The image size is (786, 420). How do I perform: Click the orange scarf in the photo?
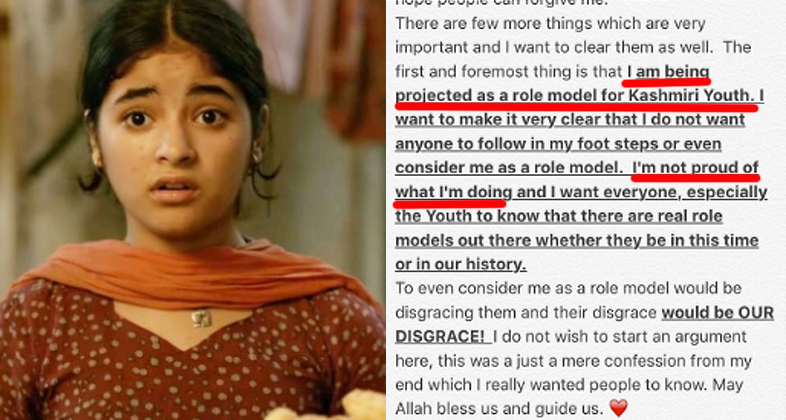point(193,273)
